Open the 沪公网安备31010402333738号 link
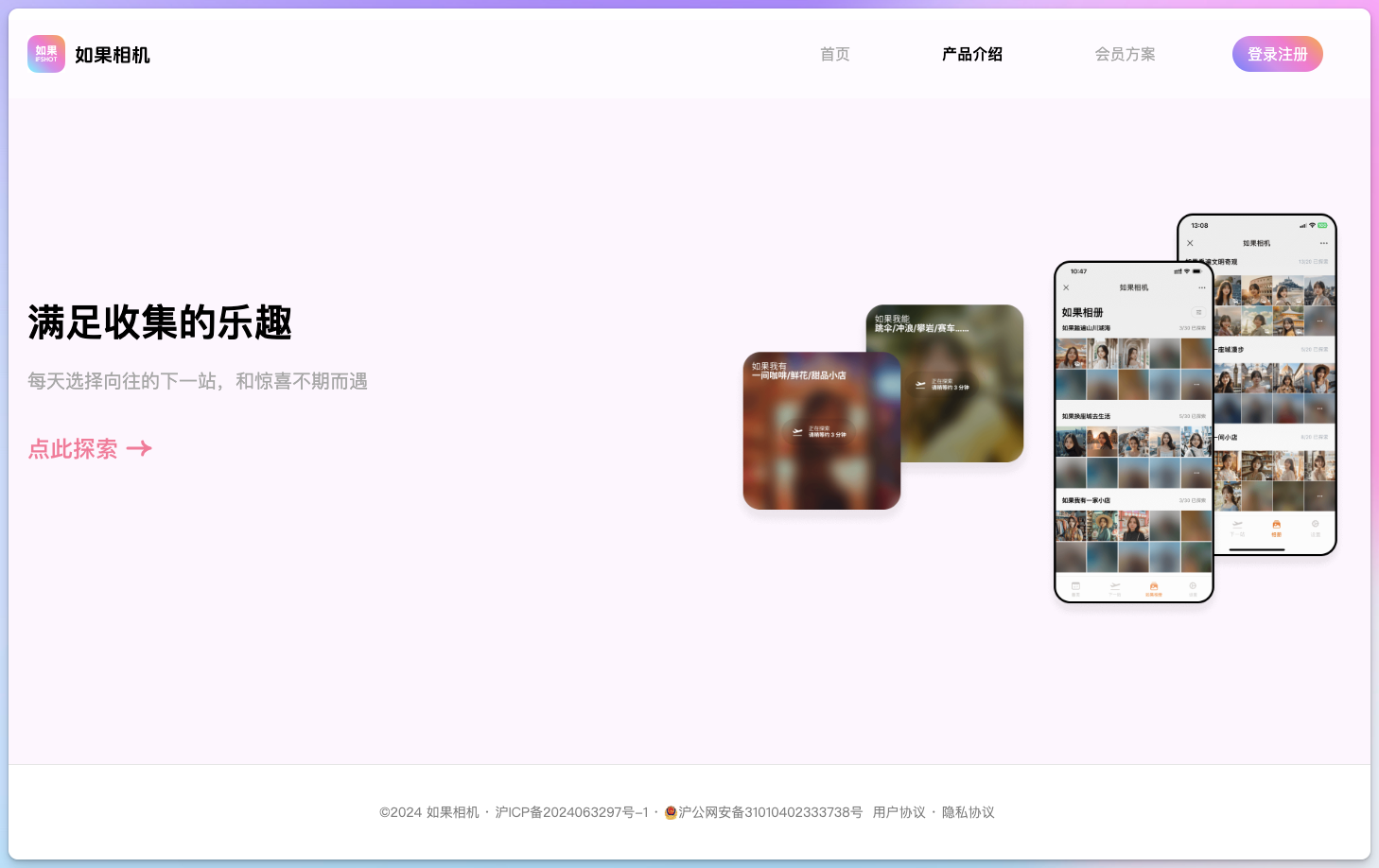This screenshot has height=868, width=1379. click(771, 812)
